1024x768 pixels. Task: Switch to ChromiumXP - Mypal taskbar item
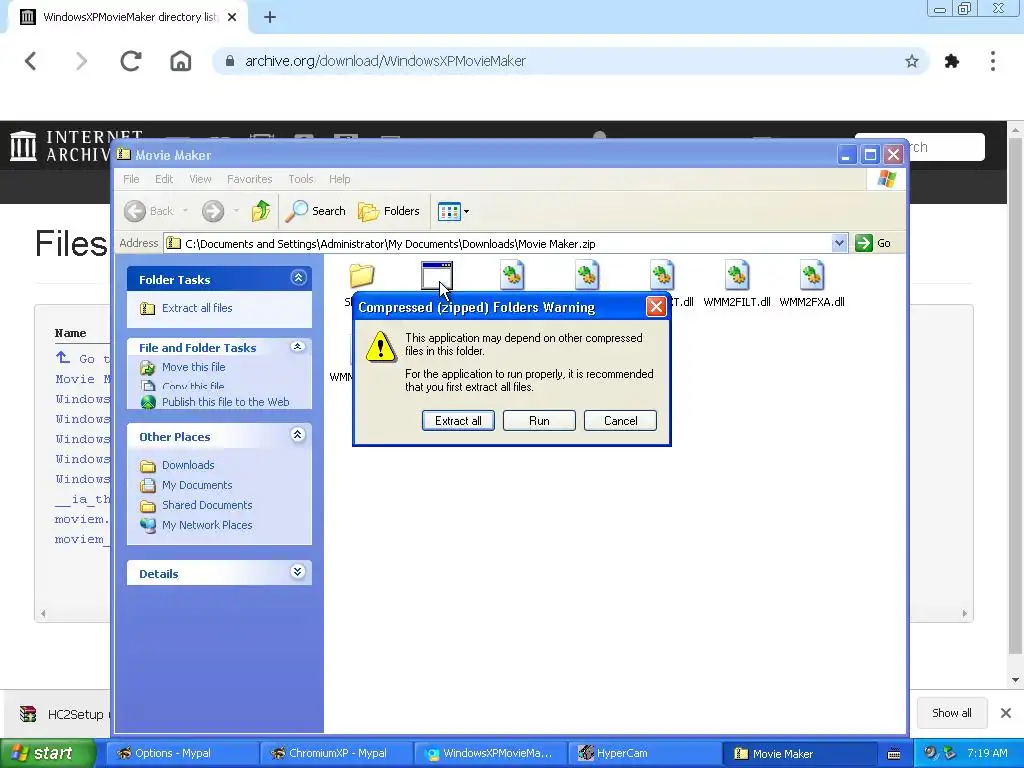click(335, 754)
